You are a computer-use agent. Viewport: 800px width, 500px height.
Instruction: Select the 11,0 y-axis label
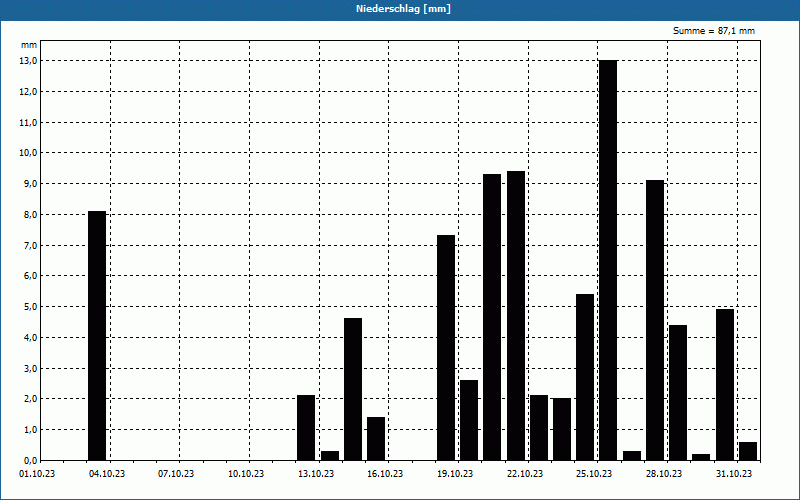(x=28, y=122)
